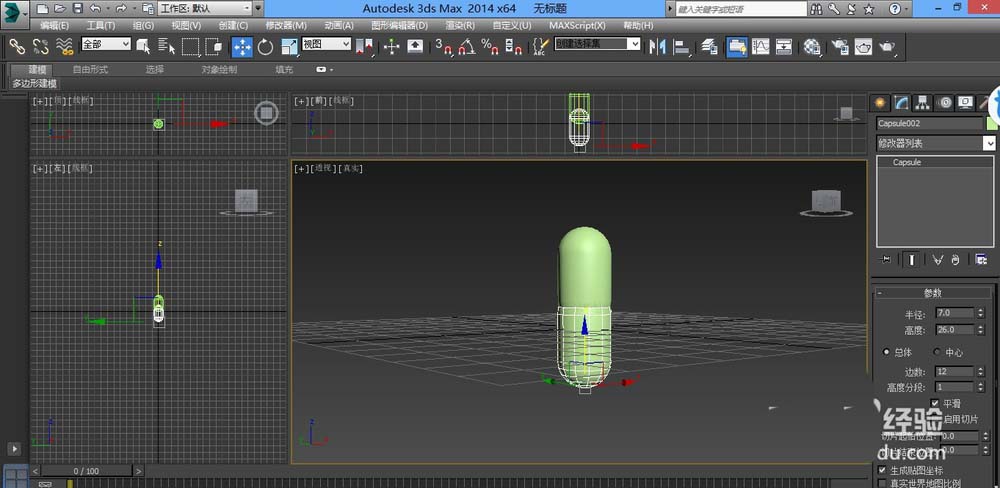Click the Open File folder icon

point(60,9)
